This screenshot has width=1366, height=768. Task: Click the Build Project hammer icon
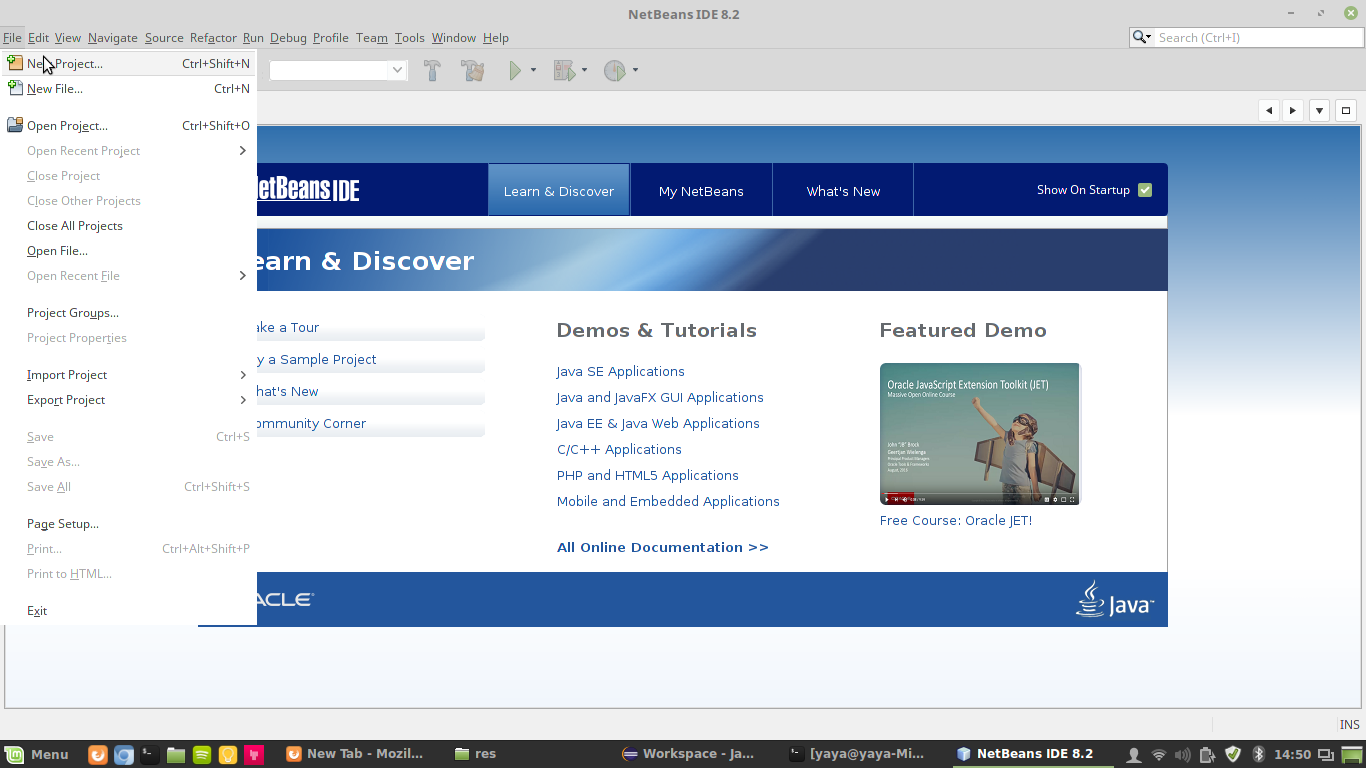coord(432,70)
